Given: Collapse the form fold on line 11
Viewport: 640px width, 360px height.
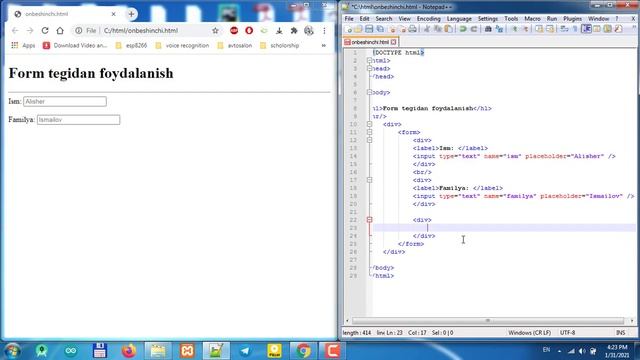Looking at the screenshot, I should pyautogui.click(x=369, y=132).
